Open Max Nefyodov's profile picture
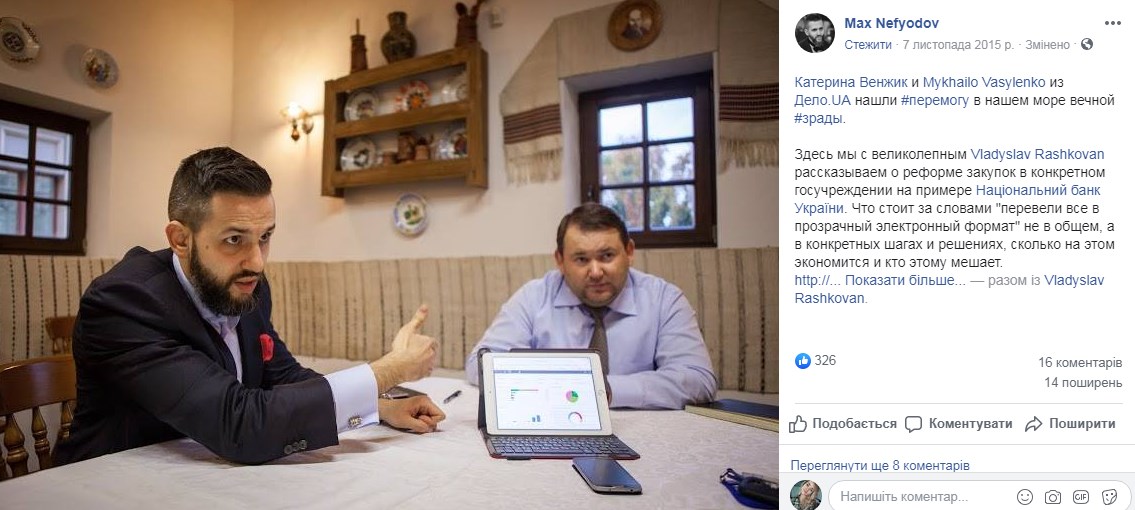The height and width of the screenshot is (510, 1135). pyautogui.click(x=815, y=33)
